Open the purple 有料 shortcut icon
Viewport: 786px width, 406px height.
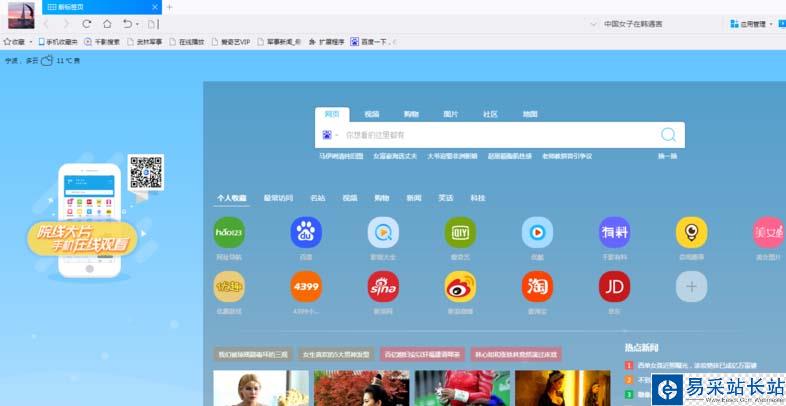(x=615, y=232)
